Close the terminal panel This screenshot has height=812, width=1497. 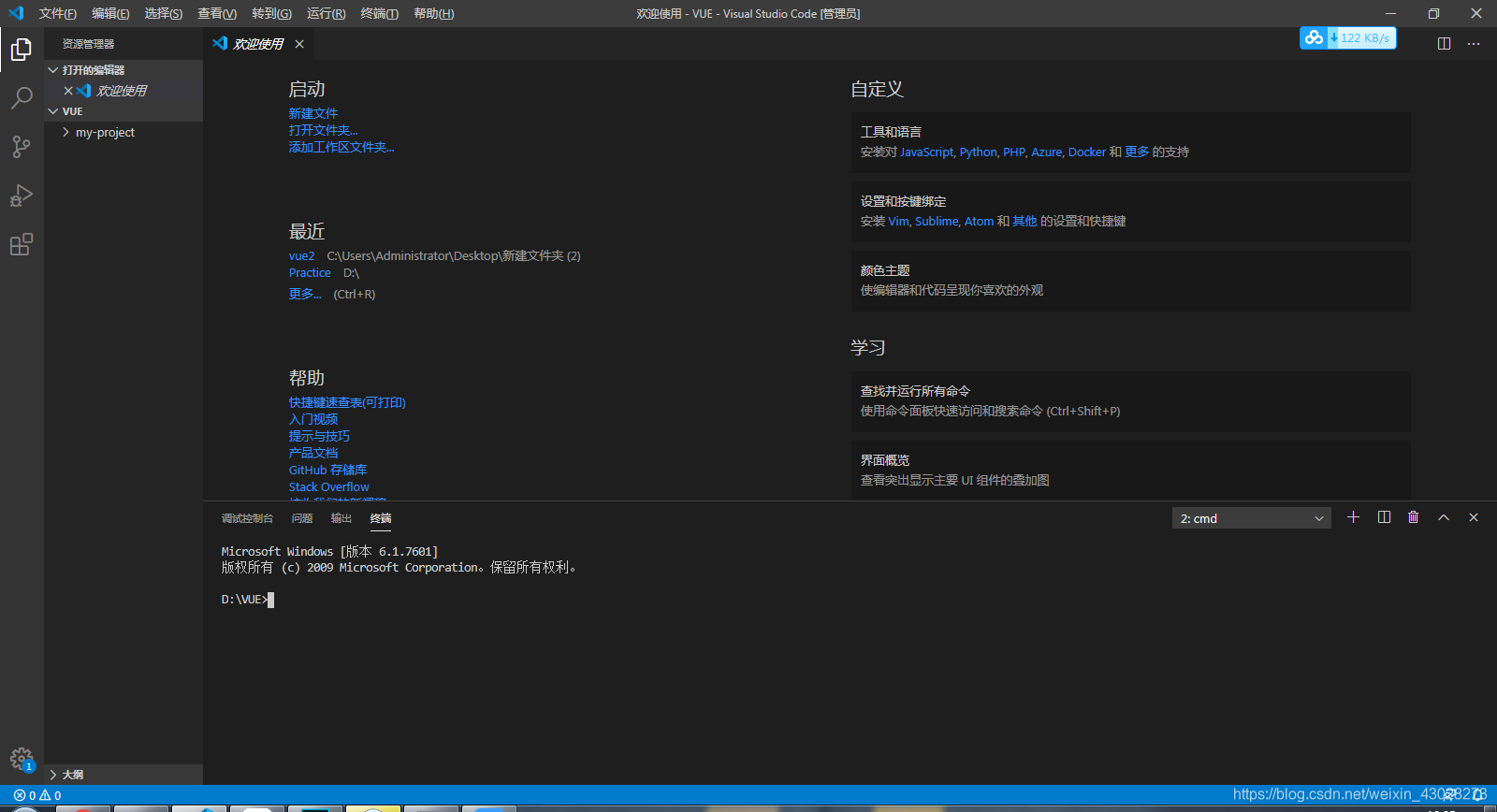(x=1474, y=517)
